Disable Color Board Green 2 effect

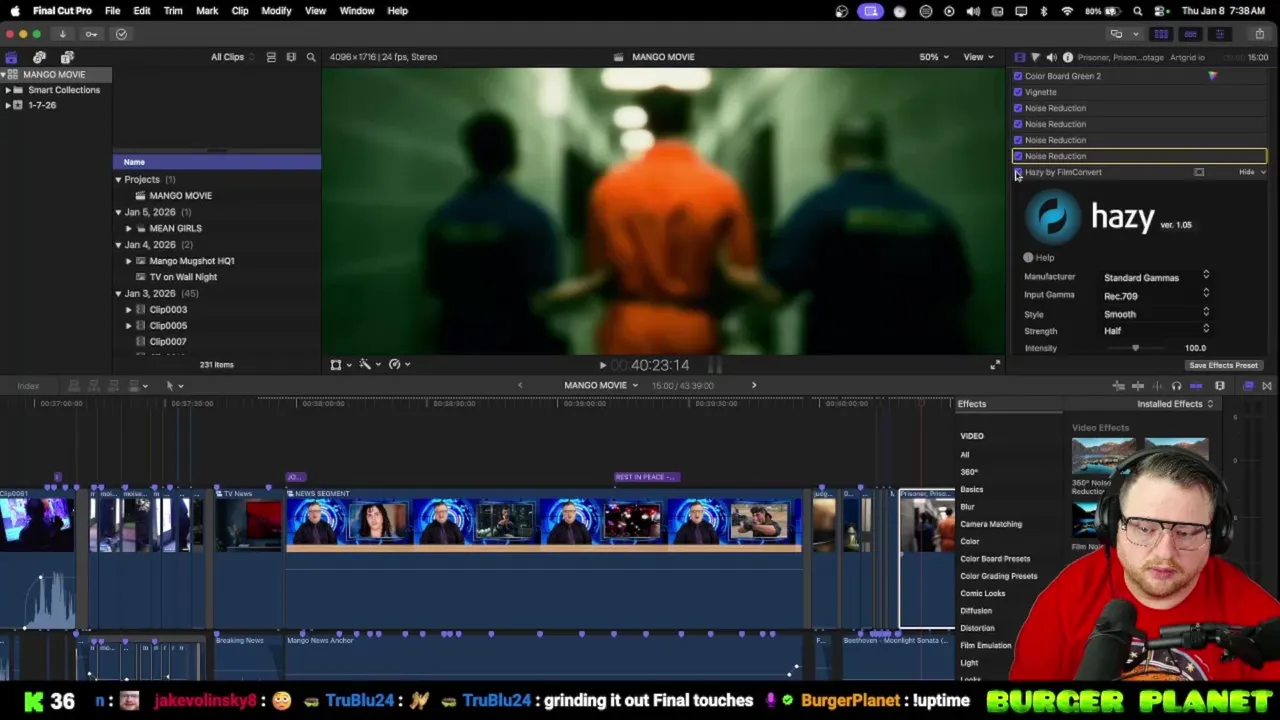(x=1018, y=76)
